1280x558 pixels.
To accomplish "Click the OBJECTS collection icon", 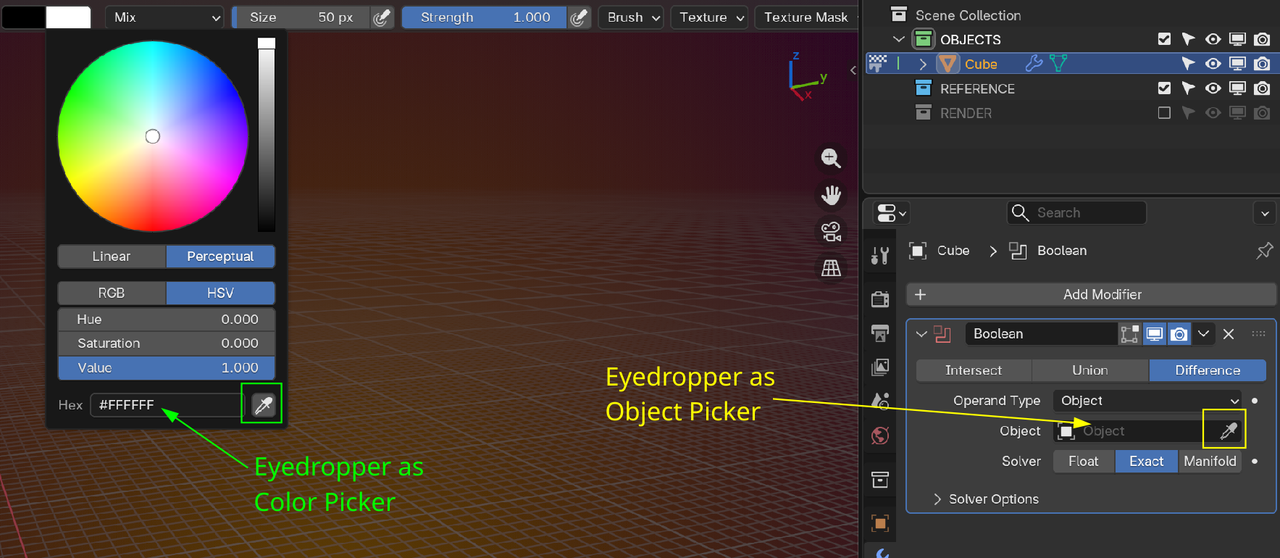I will point(923,40).
